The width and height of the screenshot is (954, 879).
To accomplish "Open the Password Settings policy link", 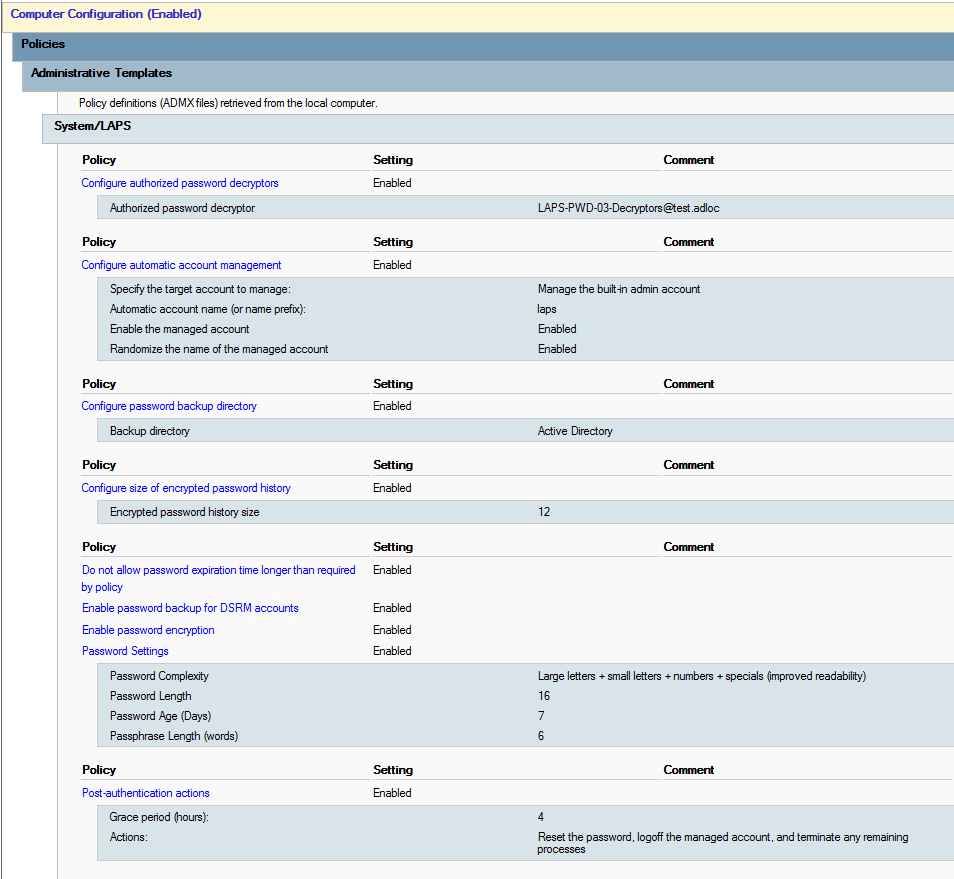I will click(125, 651).
